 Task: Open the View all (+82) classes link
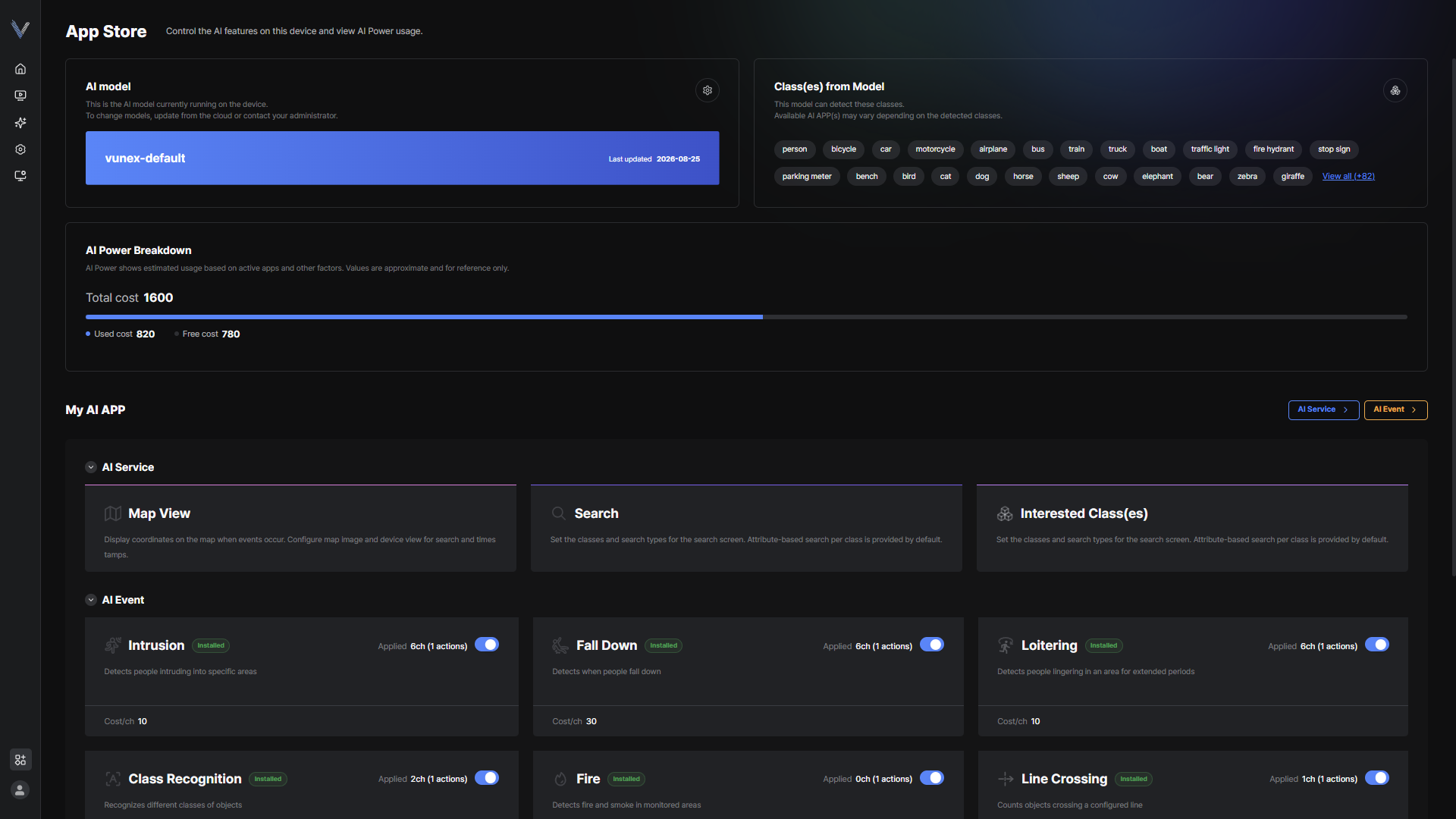pyautogui.click(x=1348, y=177)
